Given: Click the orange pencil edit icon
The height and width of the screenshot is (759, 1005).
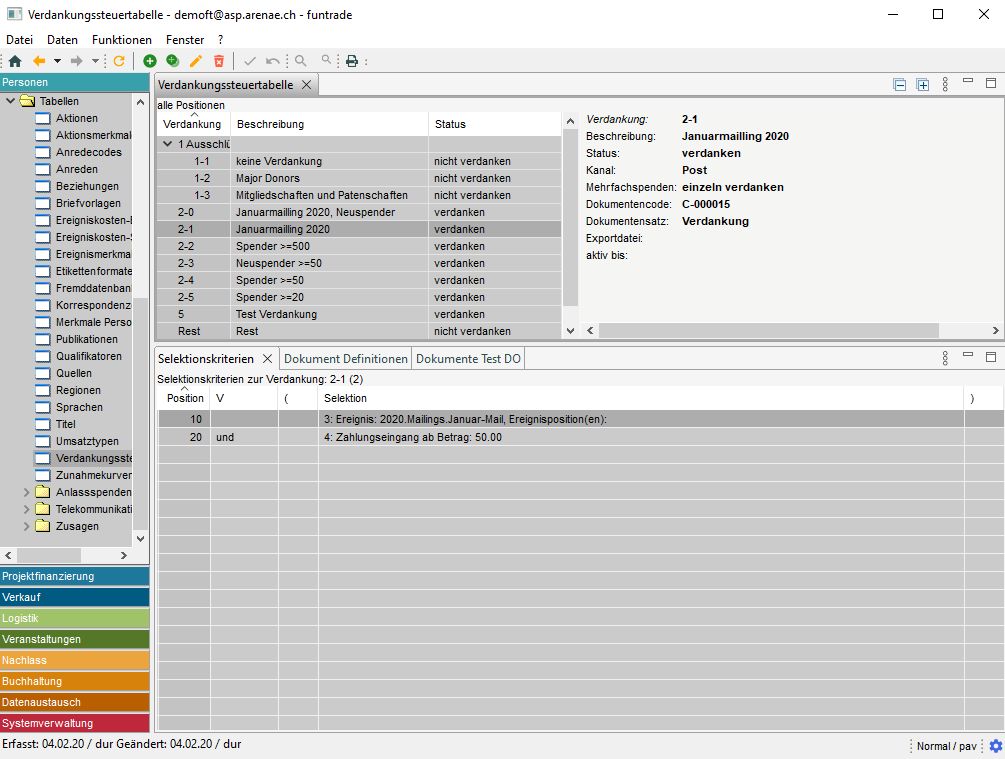Looking at the screenshot, I should click(196, 61).
